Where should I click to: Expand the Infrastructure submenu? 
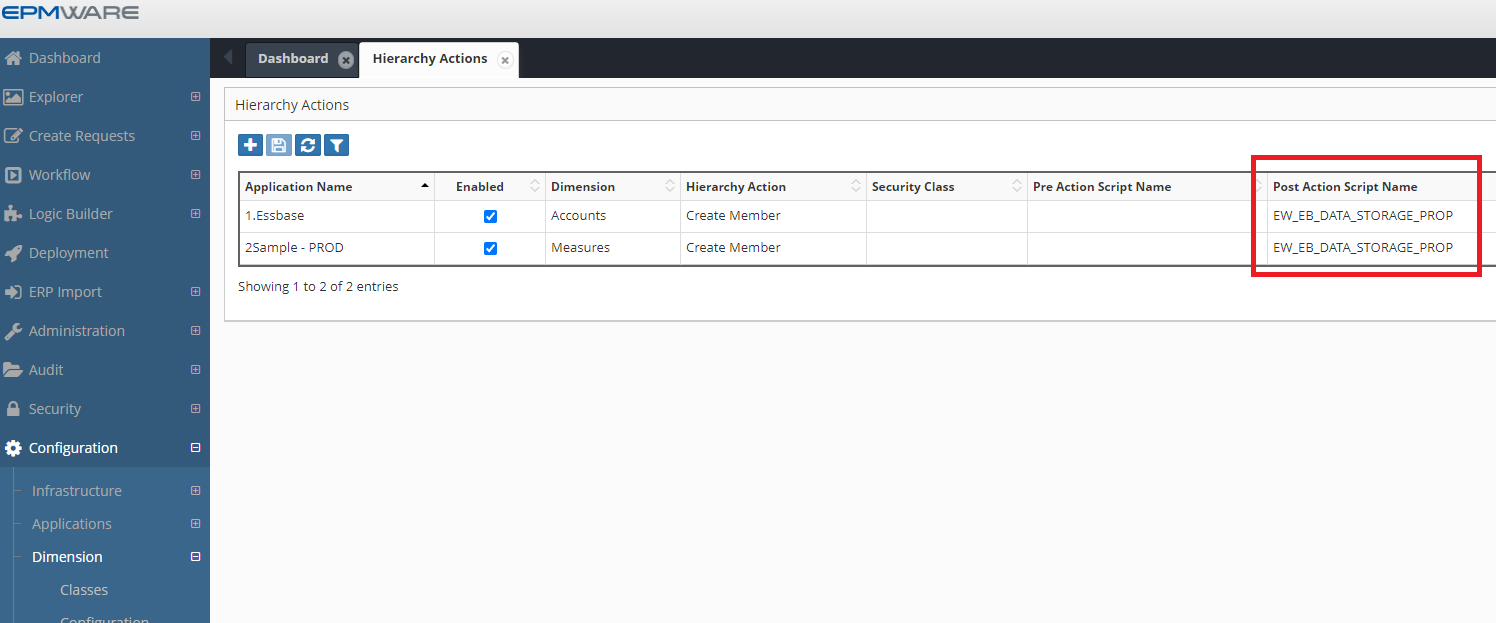195,491
